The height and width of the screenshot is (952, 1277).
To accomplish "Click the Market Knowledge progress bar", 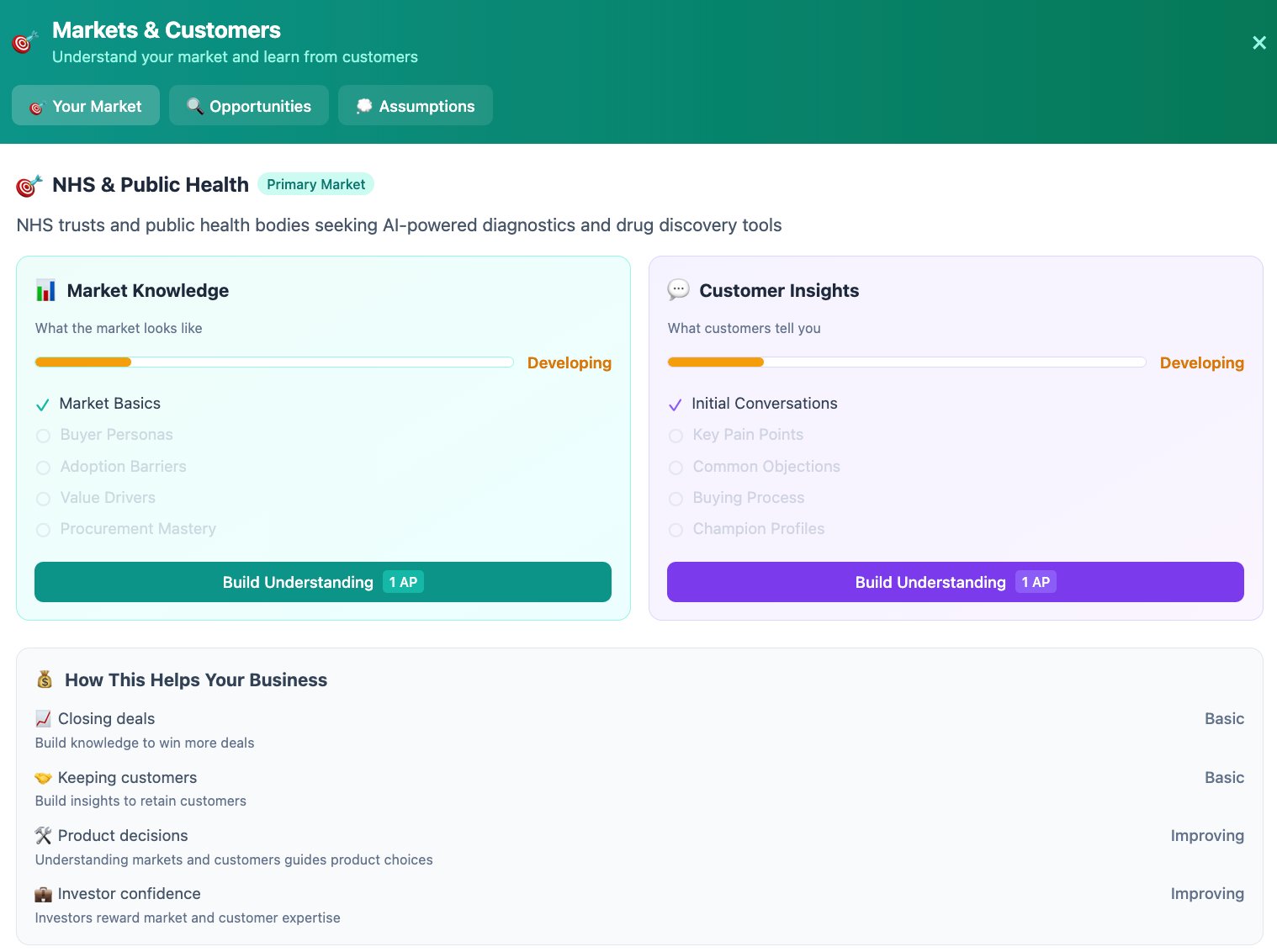I will tap(274, 362).
